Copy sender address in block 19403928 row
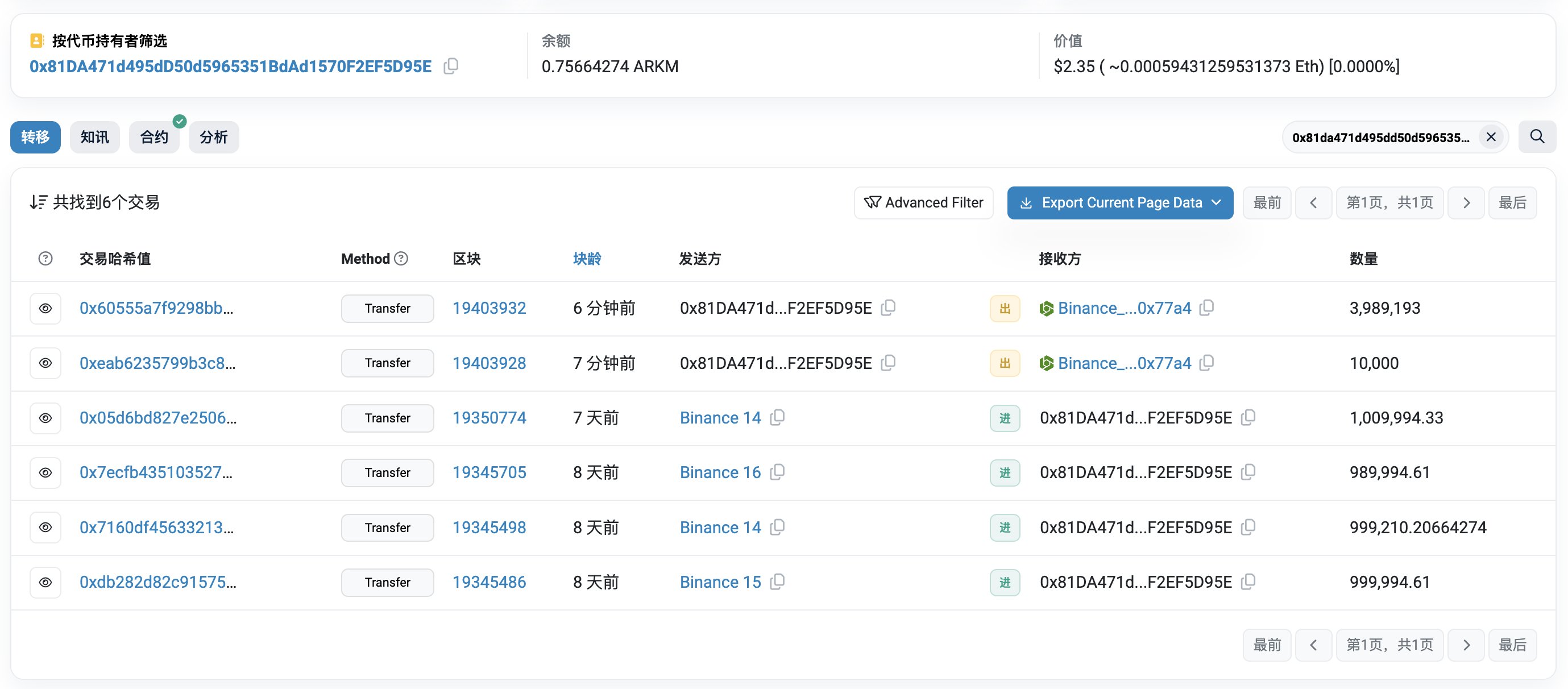Viewport: 1568px width, 689px height. (889, 363)
